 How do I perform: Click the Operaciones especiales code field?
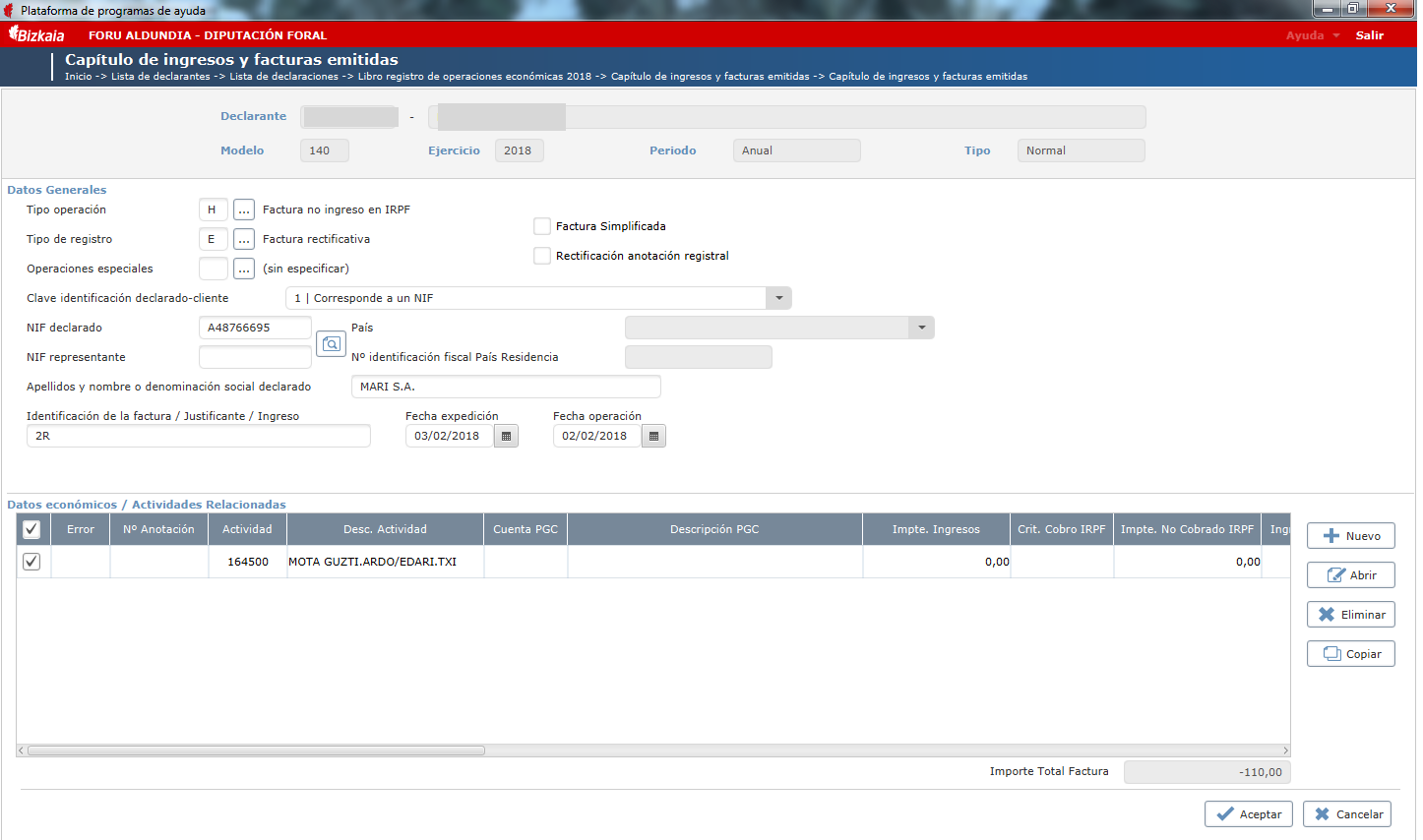[x=214, y=269]
